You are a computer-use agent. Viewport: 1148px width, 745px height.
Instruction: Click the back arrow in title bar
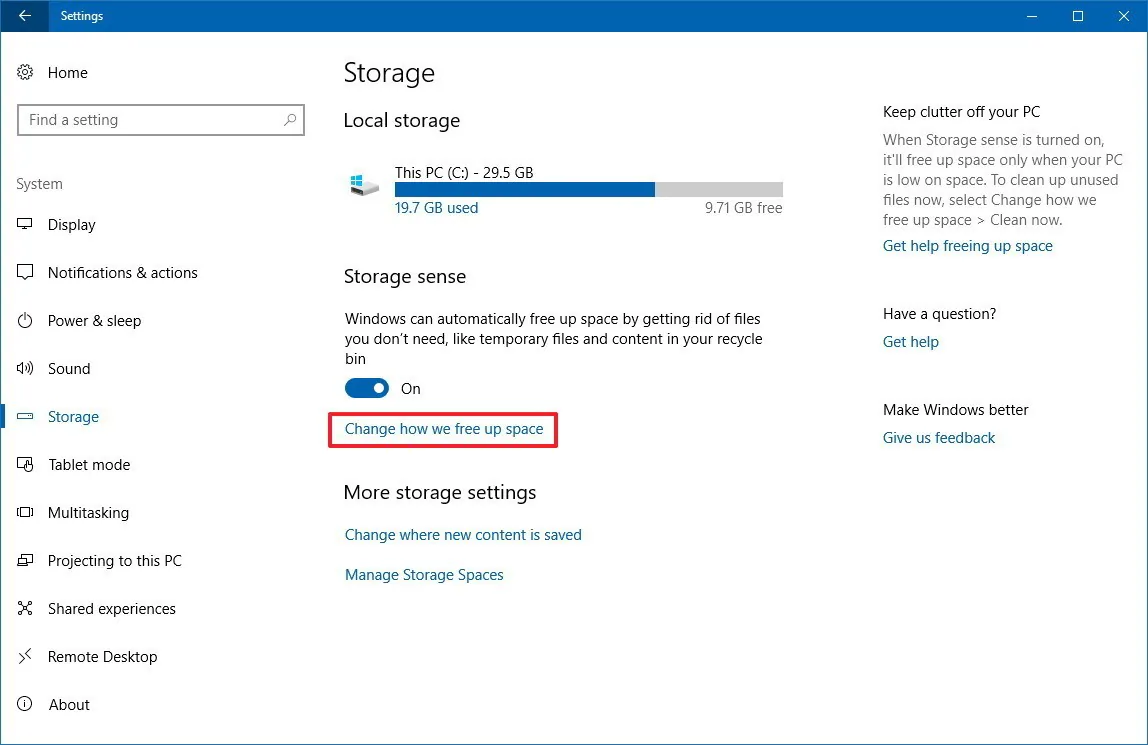click(x=25, y=15)
